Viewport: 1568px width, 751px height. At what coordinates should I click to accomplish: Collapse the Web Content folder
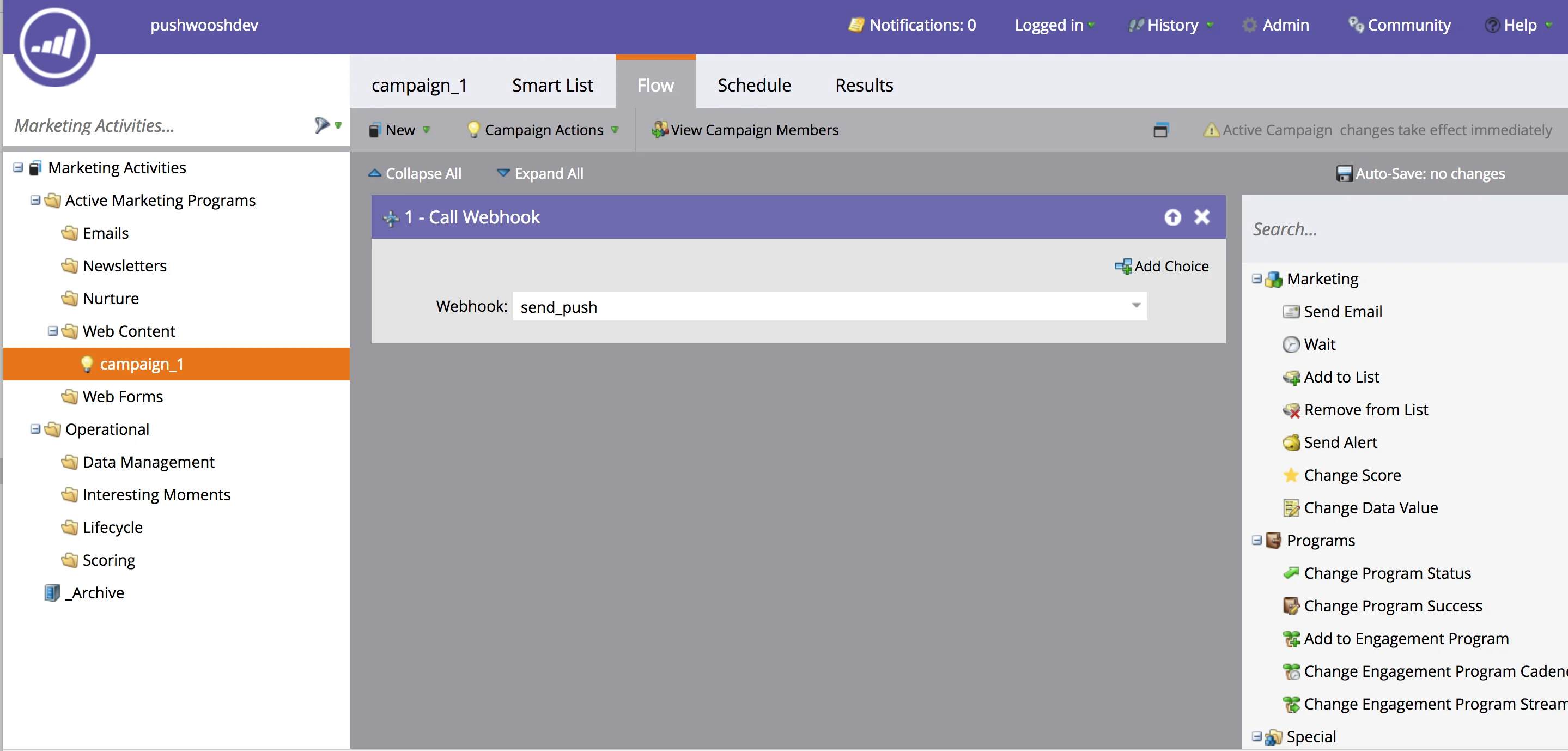tap(53, 331)
